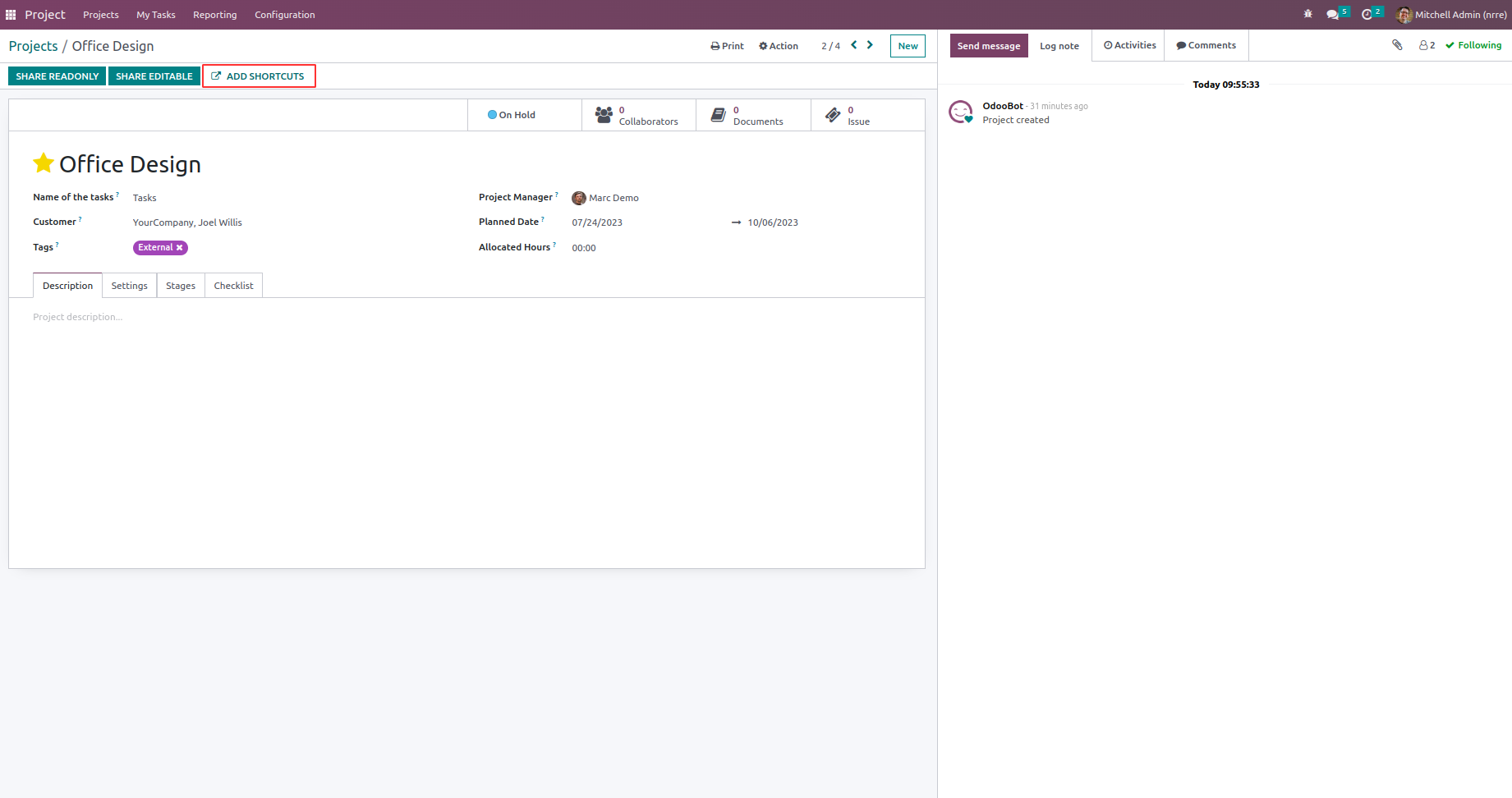The height and width of the screenshot is (798, 1512).
Task: Open the Action dropdown
Action: pos(779,46)
